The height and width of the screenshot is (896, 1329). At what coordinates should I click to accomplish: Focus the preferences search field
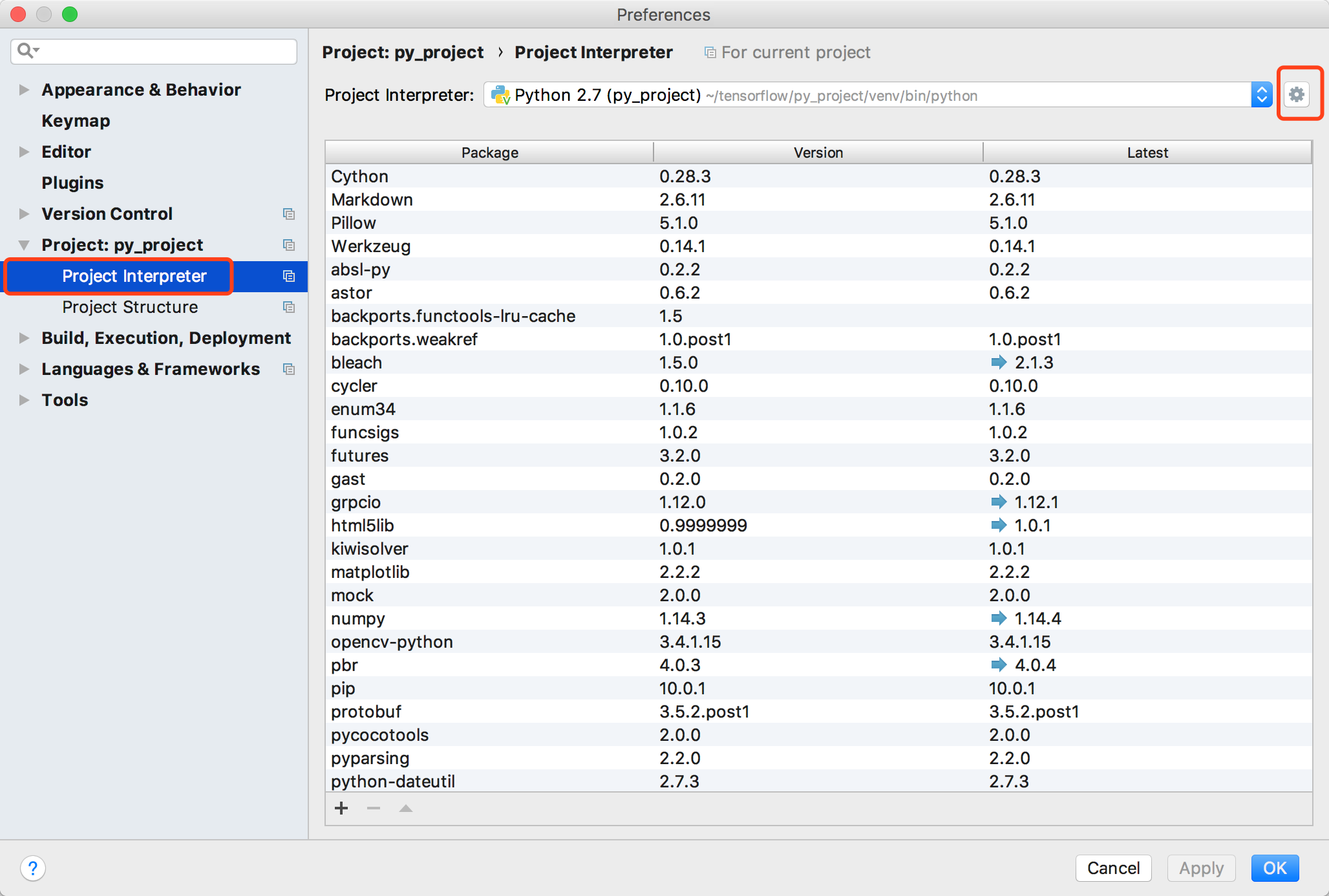(154, 51)
